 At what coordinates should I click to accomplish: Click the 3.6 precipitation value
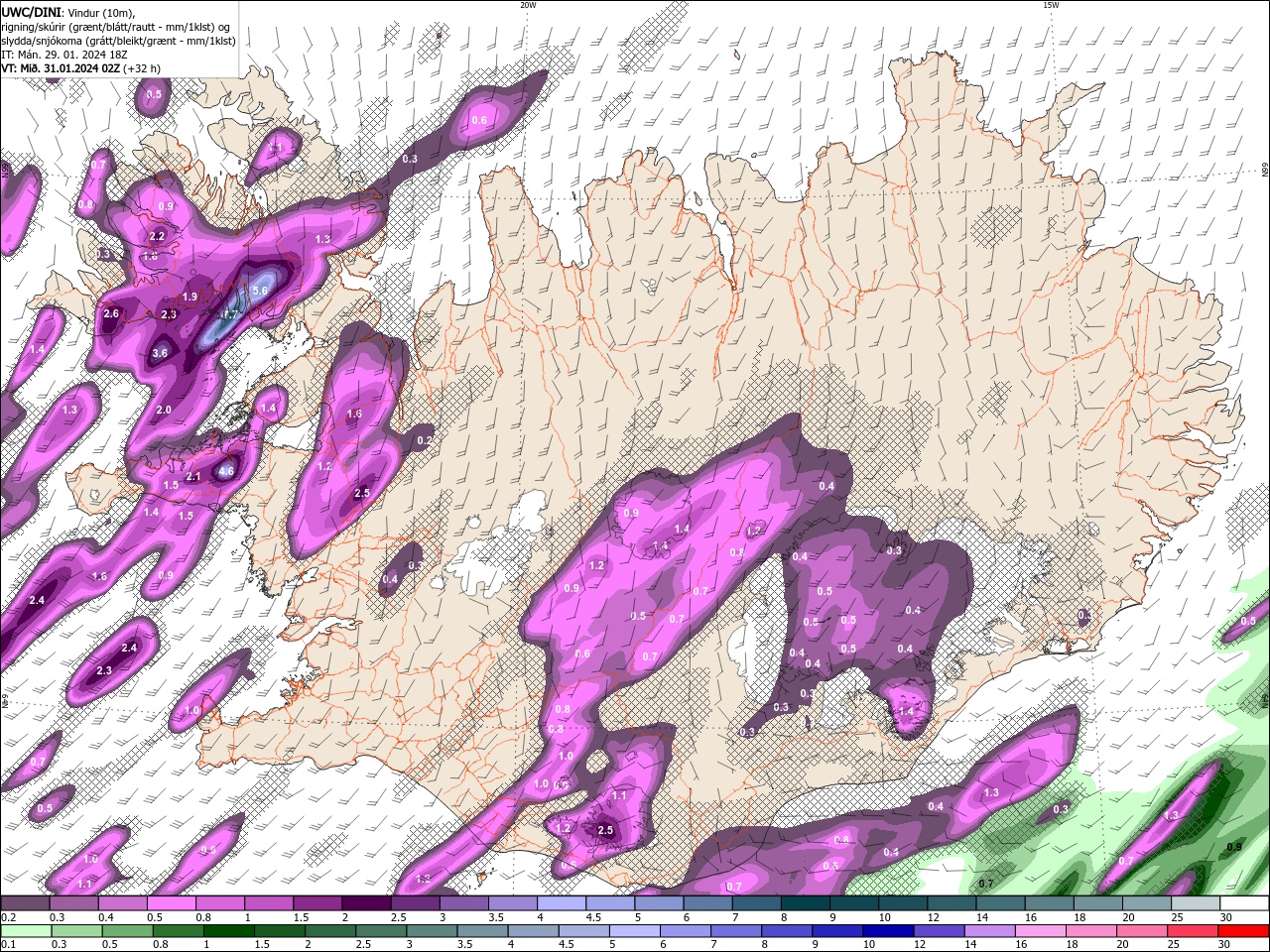(160, 353)
